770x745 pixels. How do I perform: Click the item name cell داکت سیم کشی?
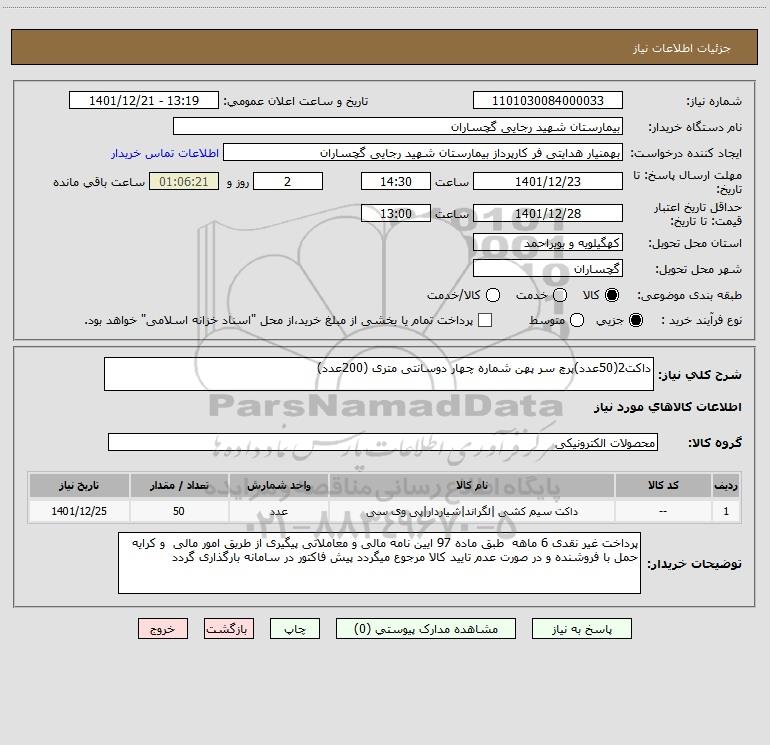(x=471, y=511)
